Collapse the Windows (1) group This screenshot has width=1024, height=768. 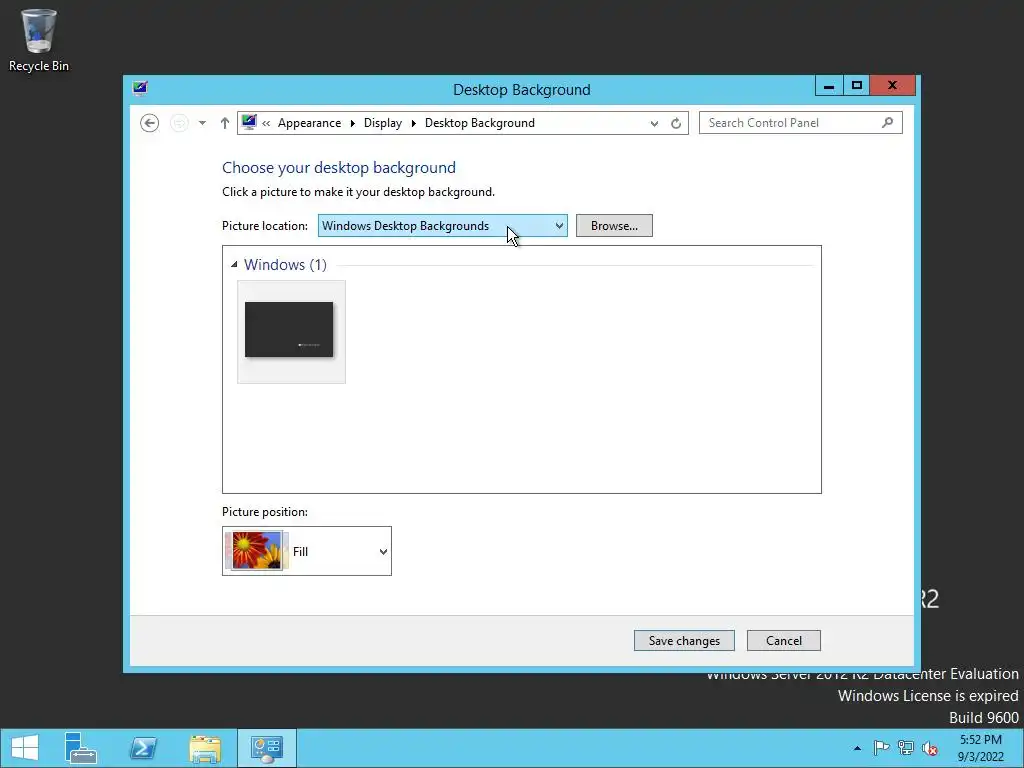tap(234, 264)
